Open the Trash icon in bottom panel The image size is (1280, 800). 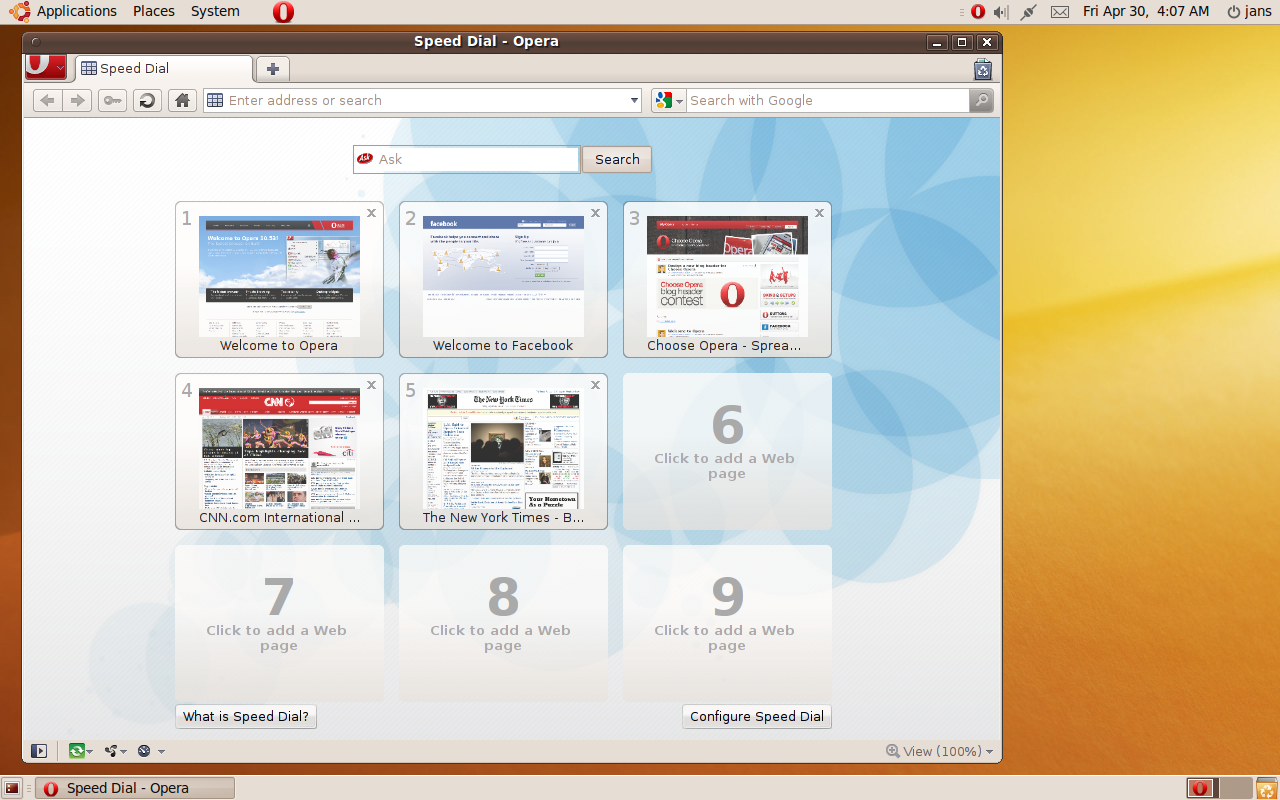1266,788
